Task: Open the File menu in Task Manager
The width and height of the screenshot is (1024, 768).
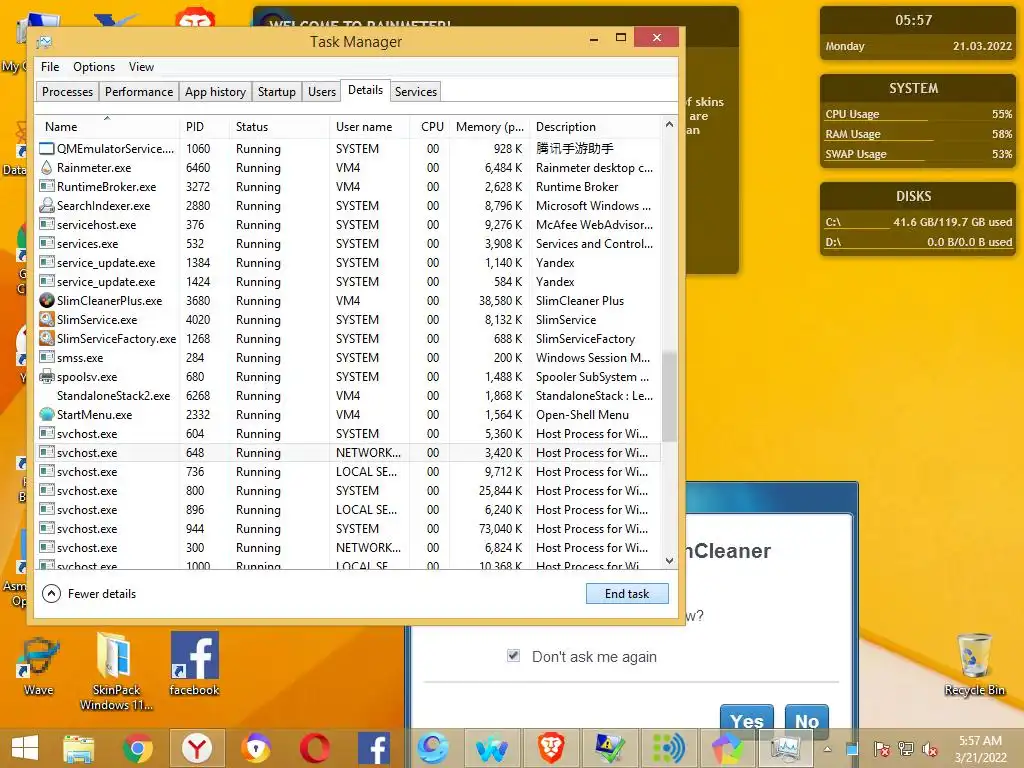Action: (x=50, y=67)
